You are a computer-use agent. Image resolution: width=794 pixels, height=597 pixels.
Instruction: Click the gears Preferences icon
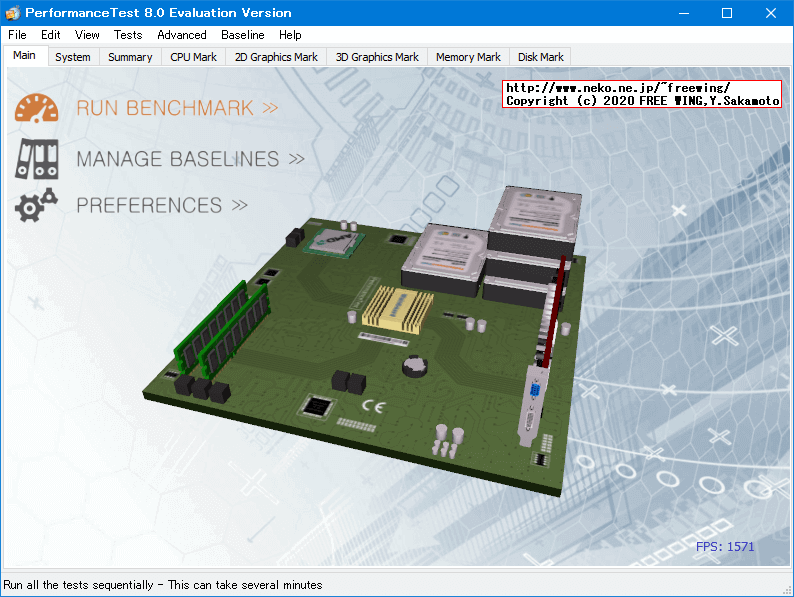click(37, 205)
